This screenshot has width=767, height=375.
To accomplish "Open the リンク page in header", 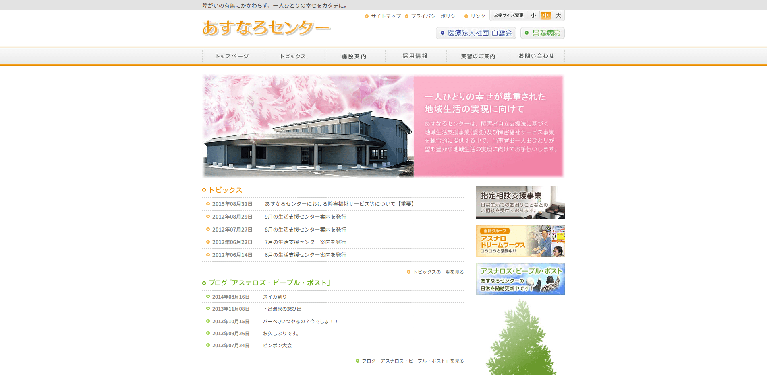I will [477, 16].
